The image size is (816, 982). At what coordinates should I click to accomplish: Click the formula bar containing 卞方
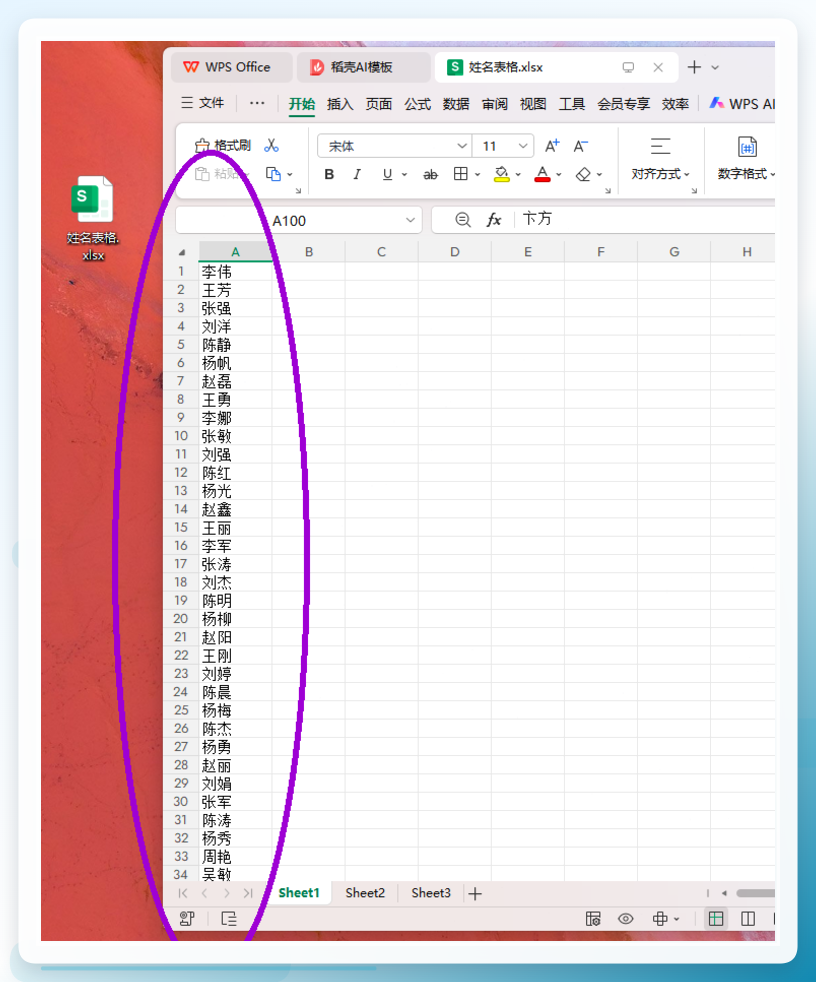coord(645,219)
